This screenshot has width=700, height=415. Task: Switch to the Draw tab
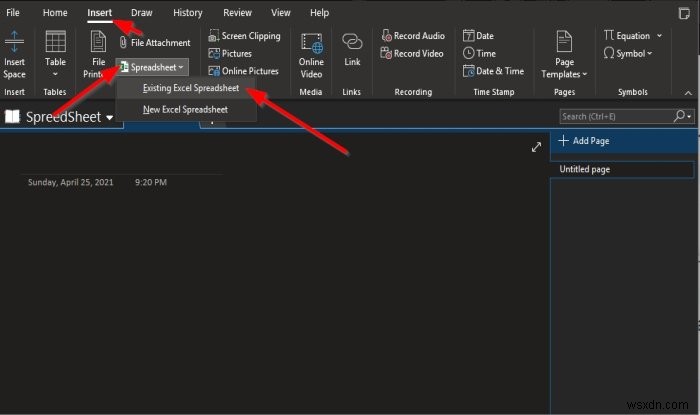(142, 12)
